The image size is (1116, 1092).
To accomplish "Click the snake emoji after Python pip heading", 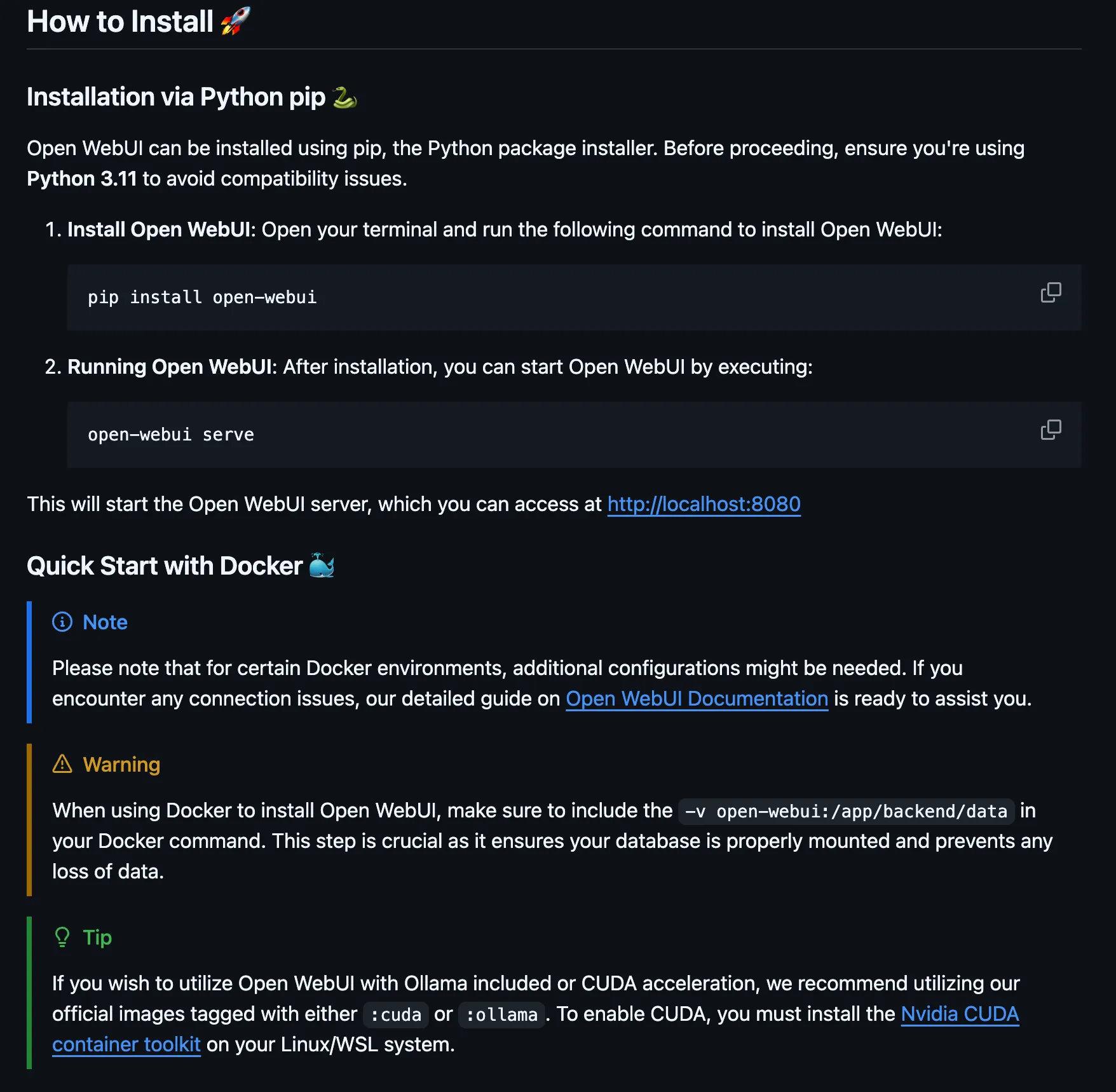I will 344,97.
